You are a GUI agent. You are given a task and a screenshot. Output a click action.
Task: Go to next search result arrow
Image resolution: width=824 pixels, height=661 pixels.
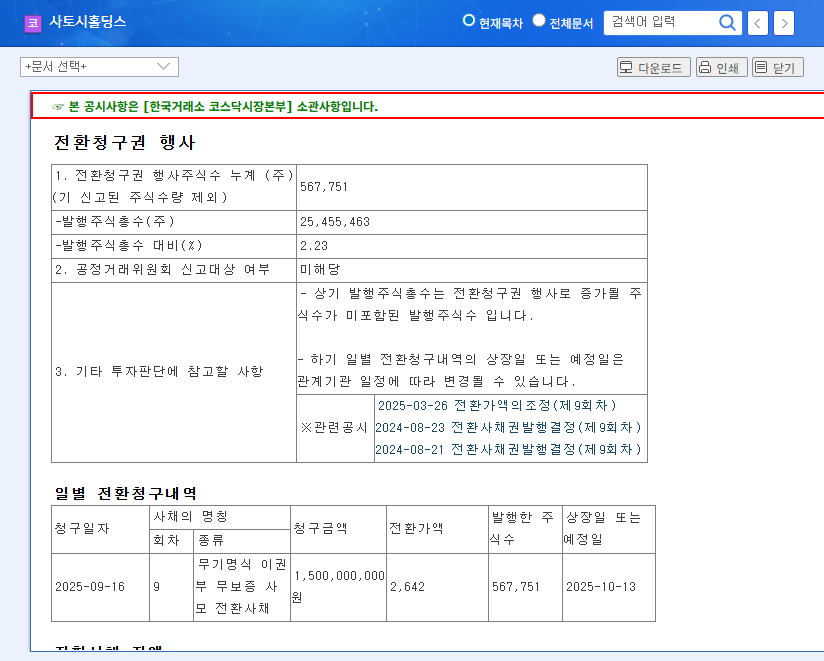click(784, 23)
